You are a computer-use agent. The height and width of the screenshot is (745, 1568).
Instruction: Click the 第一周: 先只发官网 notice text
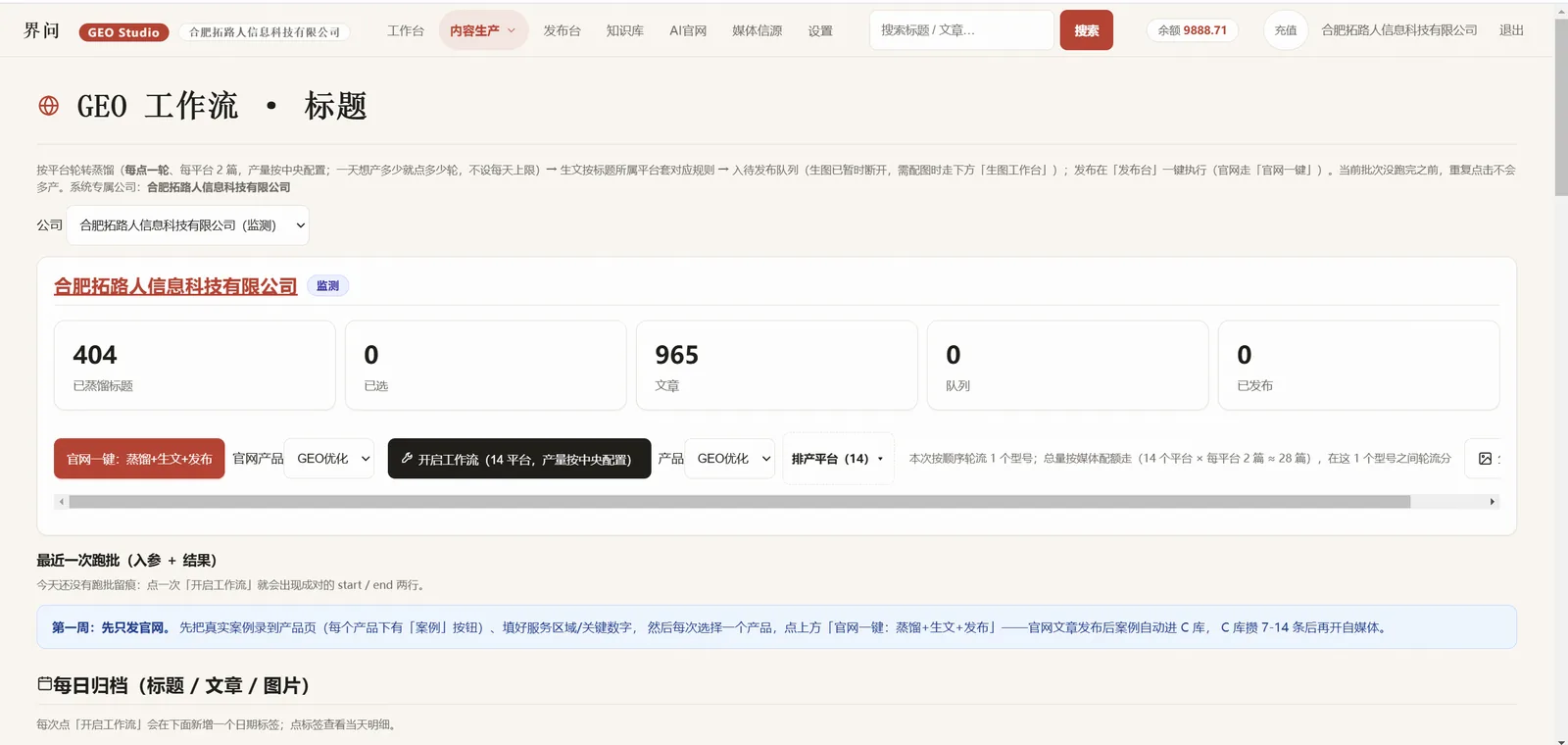111,627
